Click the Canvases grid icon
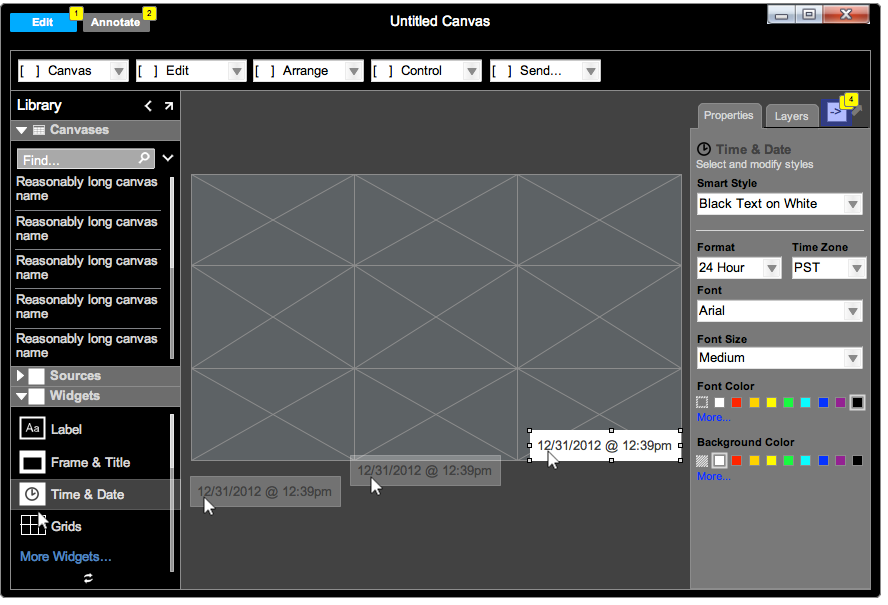888x605 pixels. click(39, 130)
